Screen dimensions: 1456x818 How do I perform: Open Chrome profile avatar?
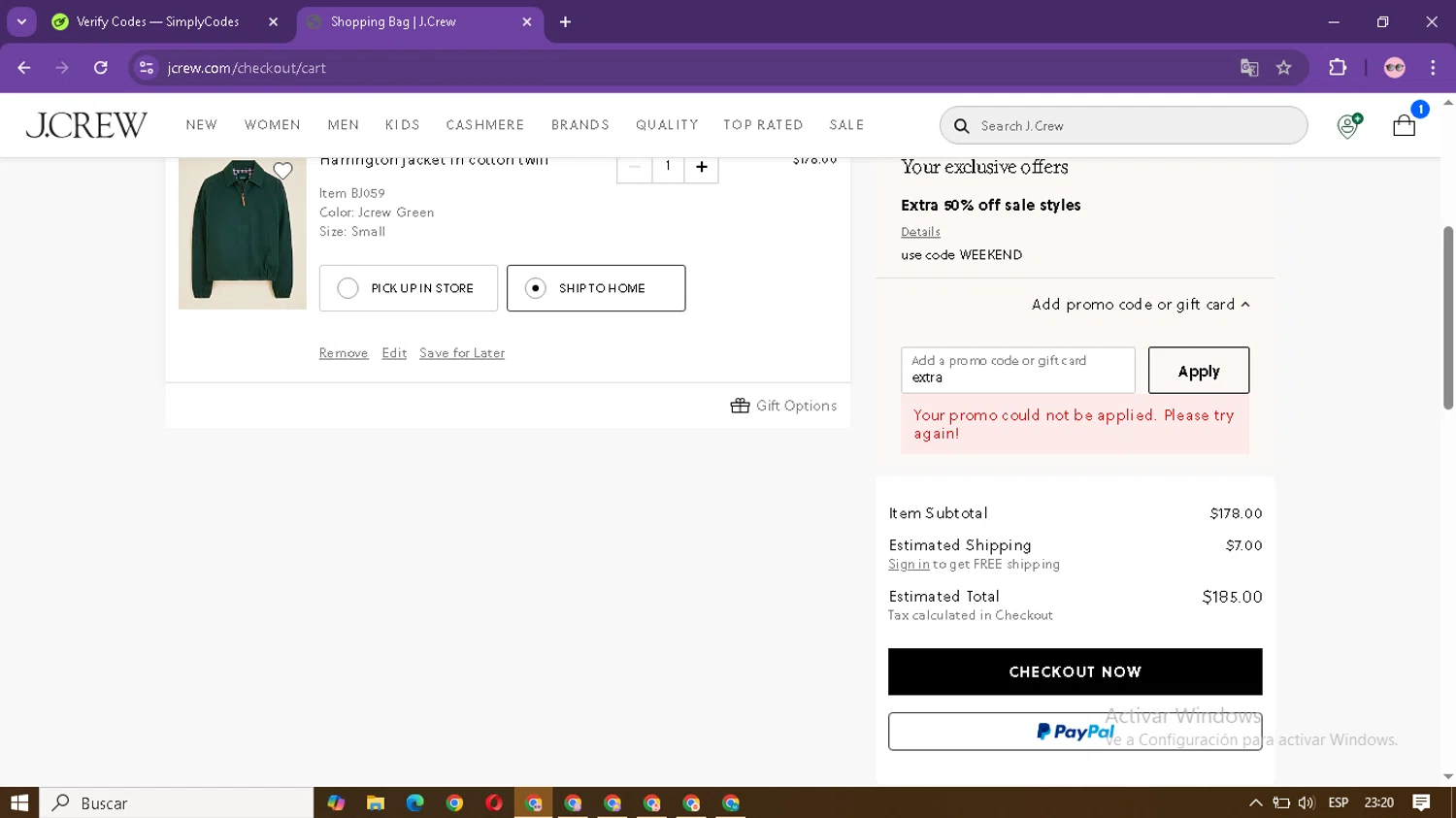(x=1395, y=68)
